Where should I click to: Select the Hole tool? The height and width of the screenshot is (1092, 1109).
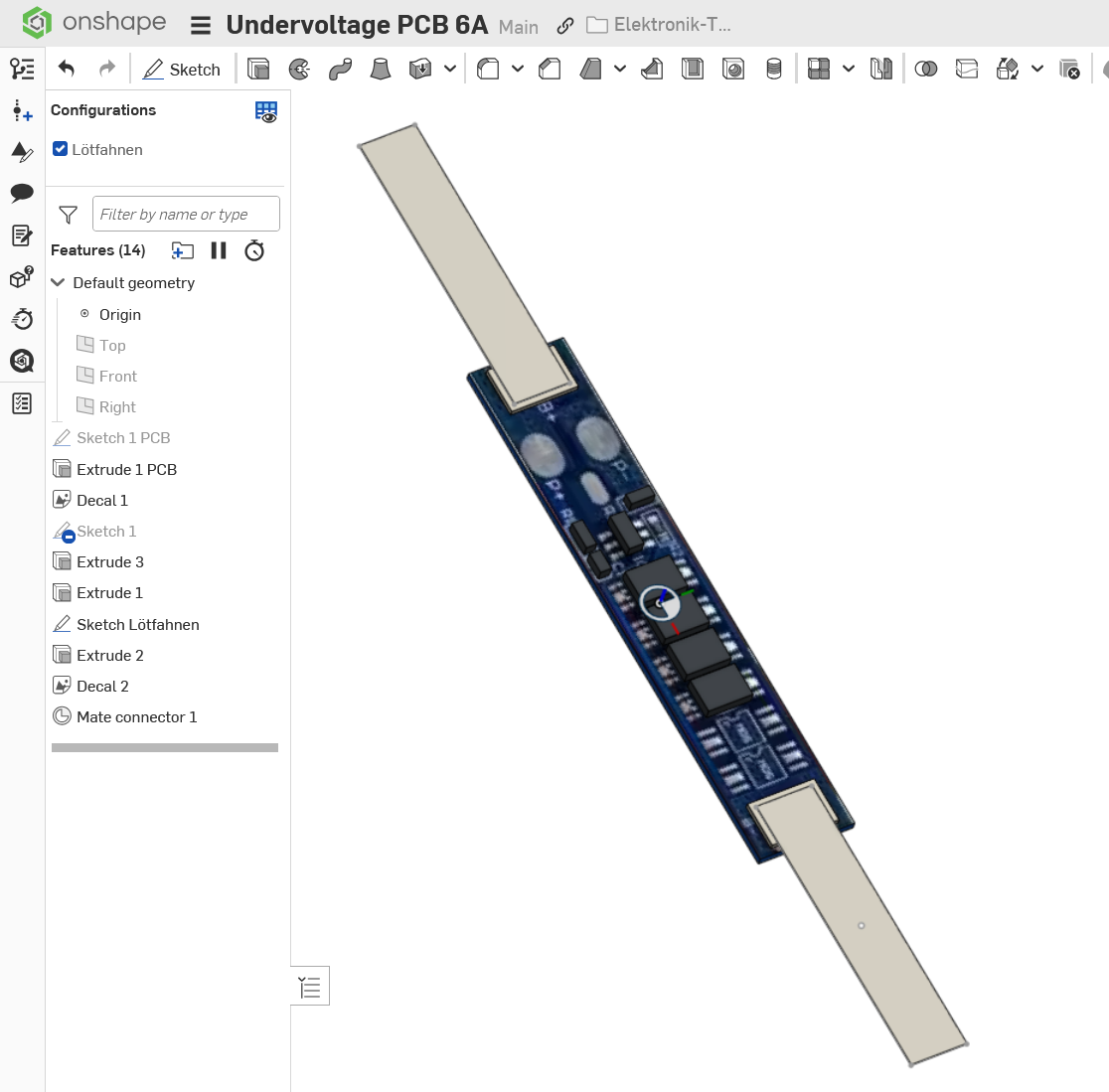point(733,70)
